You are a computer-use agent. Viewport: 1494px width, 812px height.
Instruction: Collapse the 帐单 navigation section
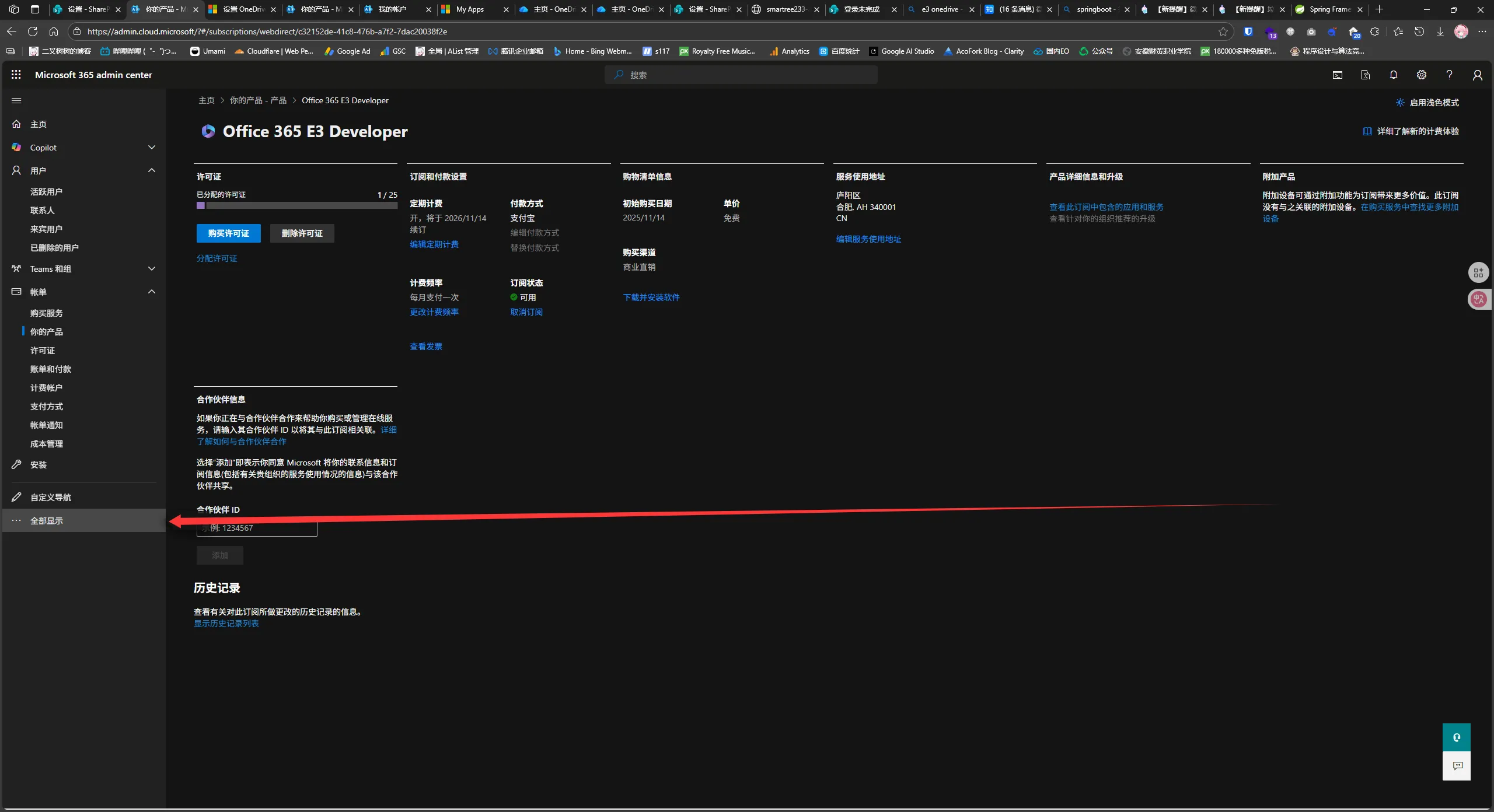click(x=151, y=292)
